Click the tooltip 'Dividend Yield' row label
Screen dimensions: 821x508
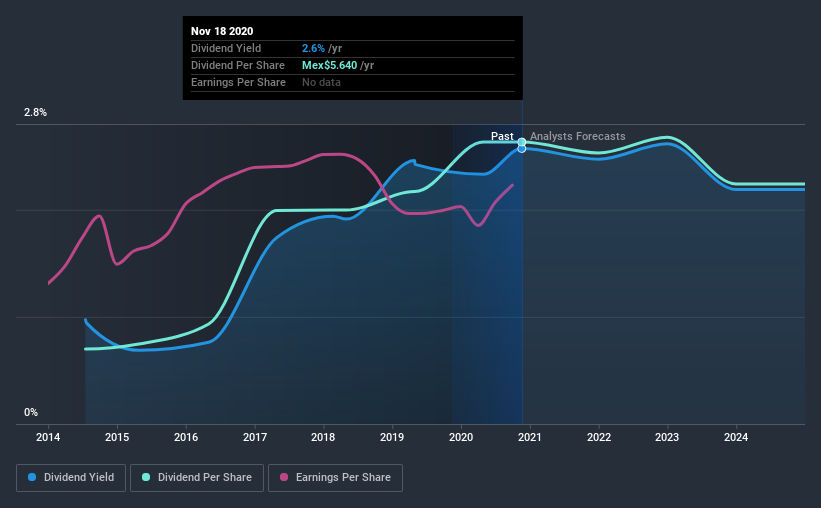(226, 48)
